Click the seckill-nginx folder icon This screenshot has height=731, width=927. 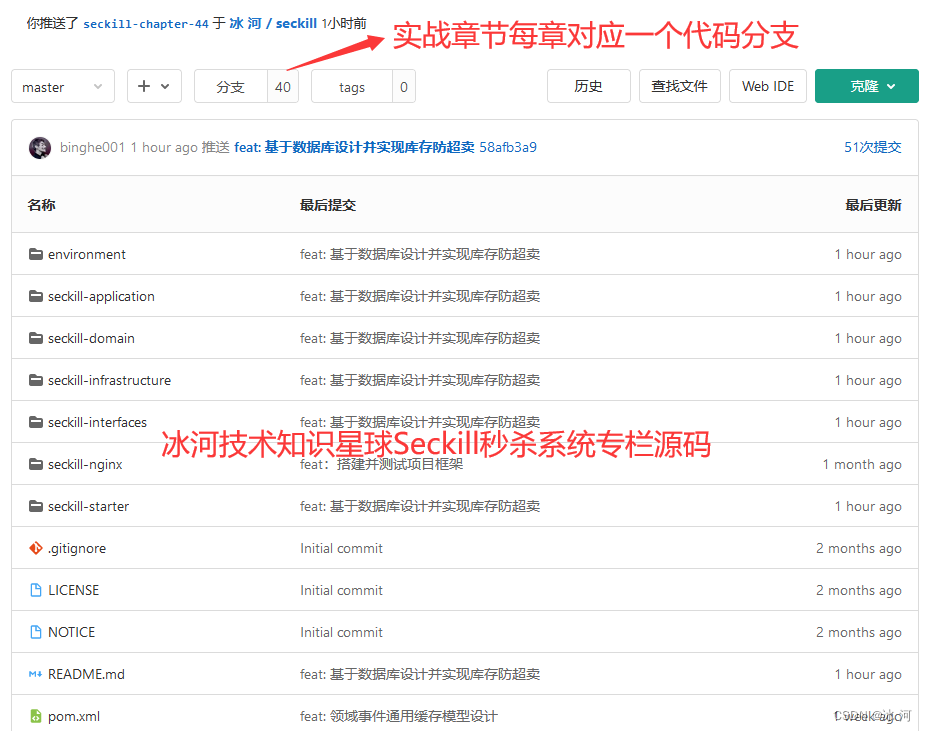click(x=37, y=464)
